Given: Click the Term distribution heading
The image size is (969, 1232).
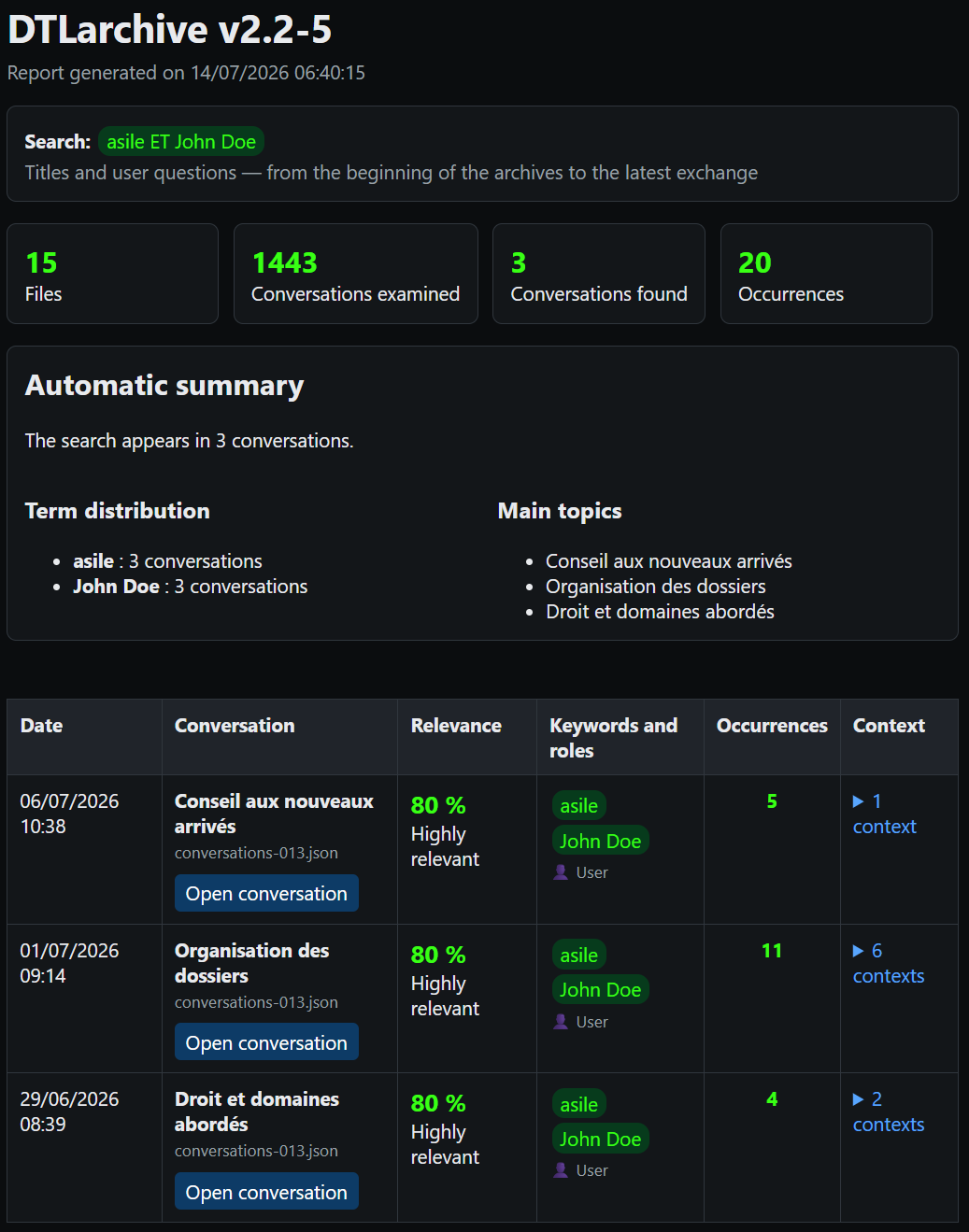Looking at the screenshot, I should click(118, 511).
